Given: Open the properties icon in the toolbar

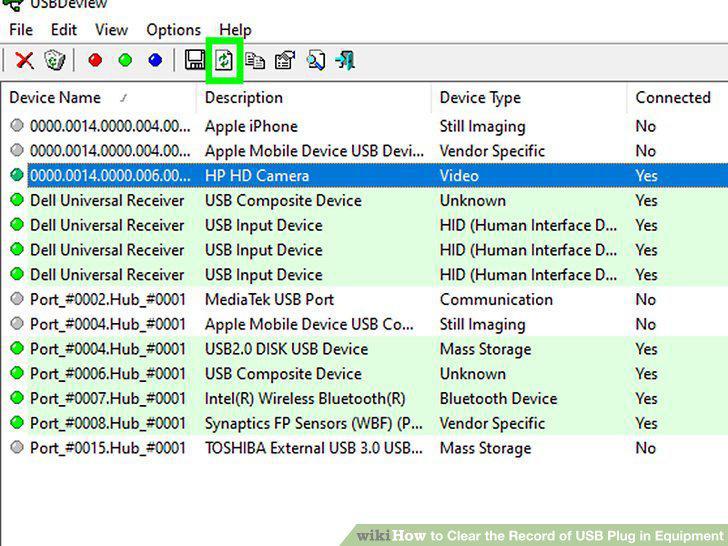Looking at the screenshot, I should (x=285, y=60).
